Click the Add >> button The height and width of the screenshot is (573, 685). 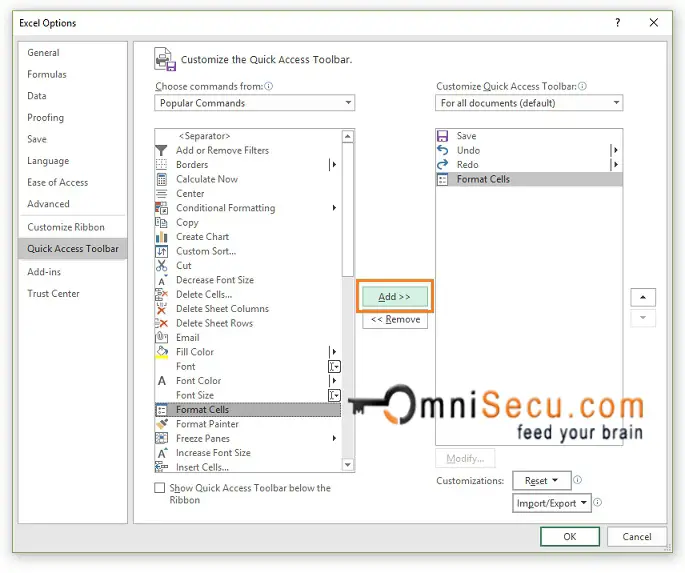tap(394, 297)
